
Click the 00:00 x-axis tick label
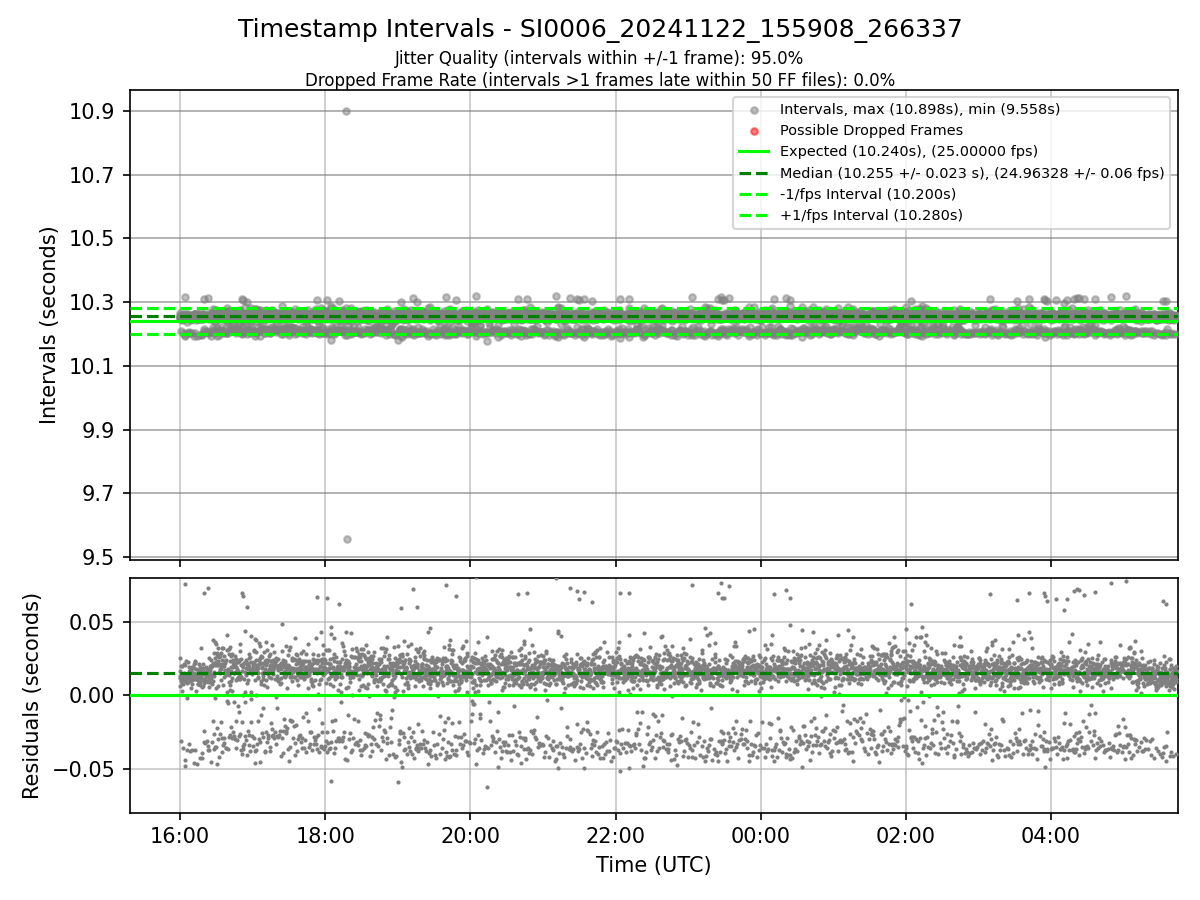760,836
